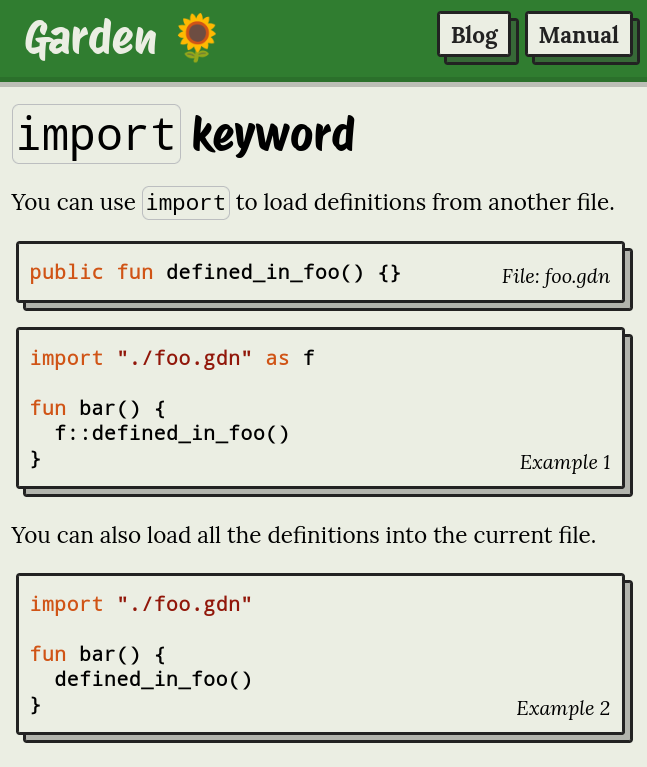Viewport: 647px width, 767px height.
Task: Click the closing brace in Example 2
Action: pyautogui.click(x=36, y=704)
